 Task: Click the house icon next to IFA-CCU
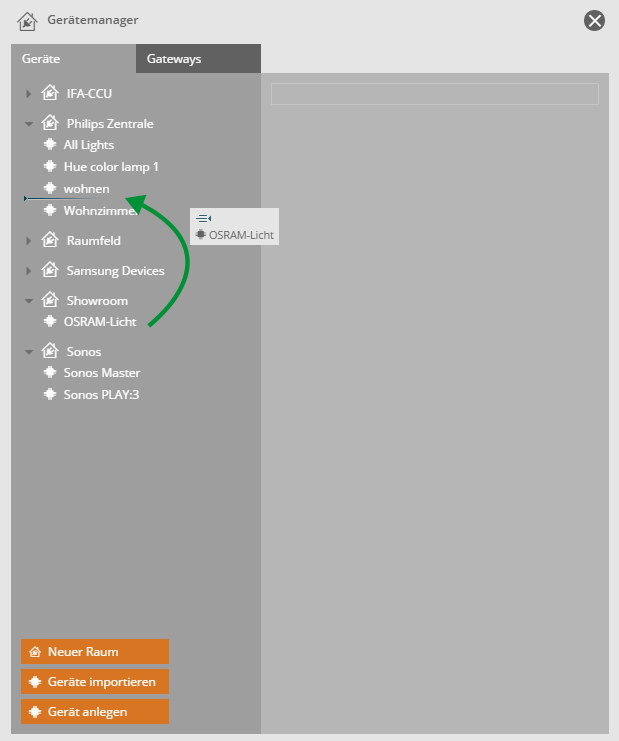(49, 93)
